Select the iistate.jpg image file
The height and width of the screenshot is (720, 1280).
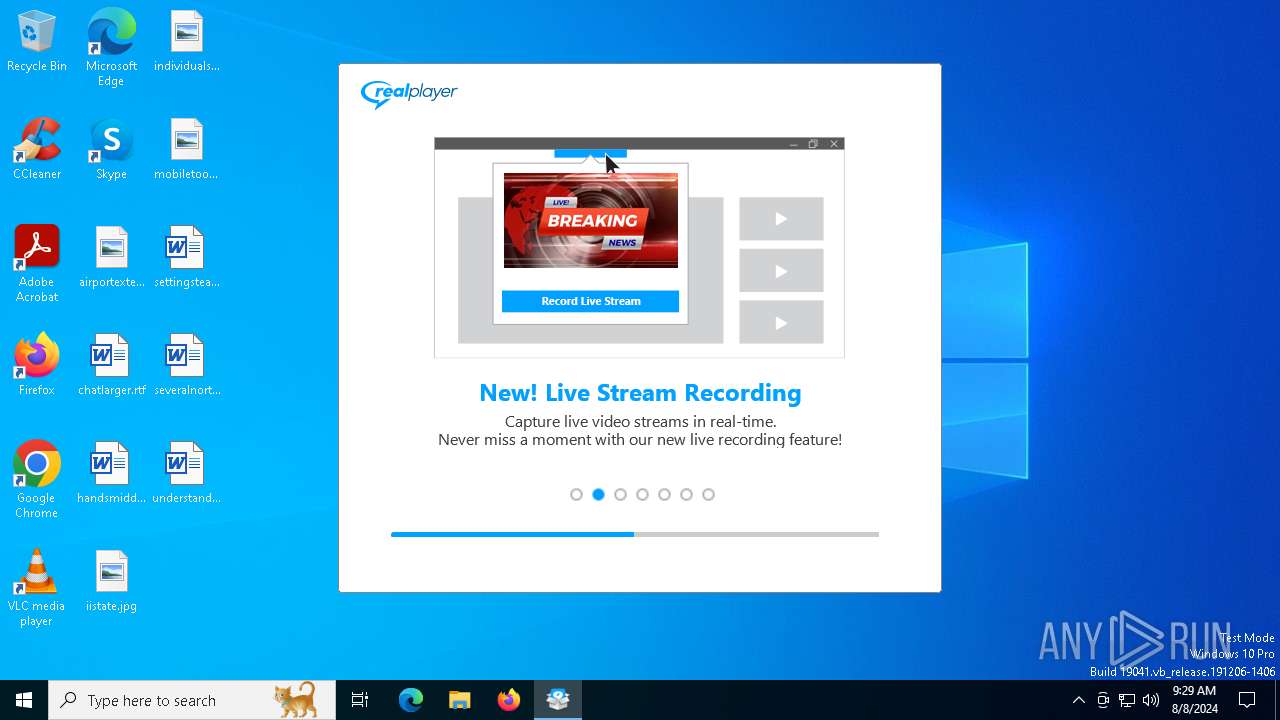pos(111,582)
